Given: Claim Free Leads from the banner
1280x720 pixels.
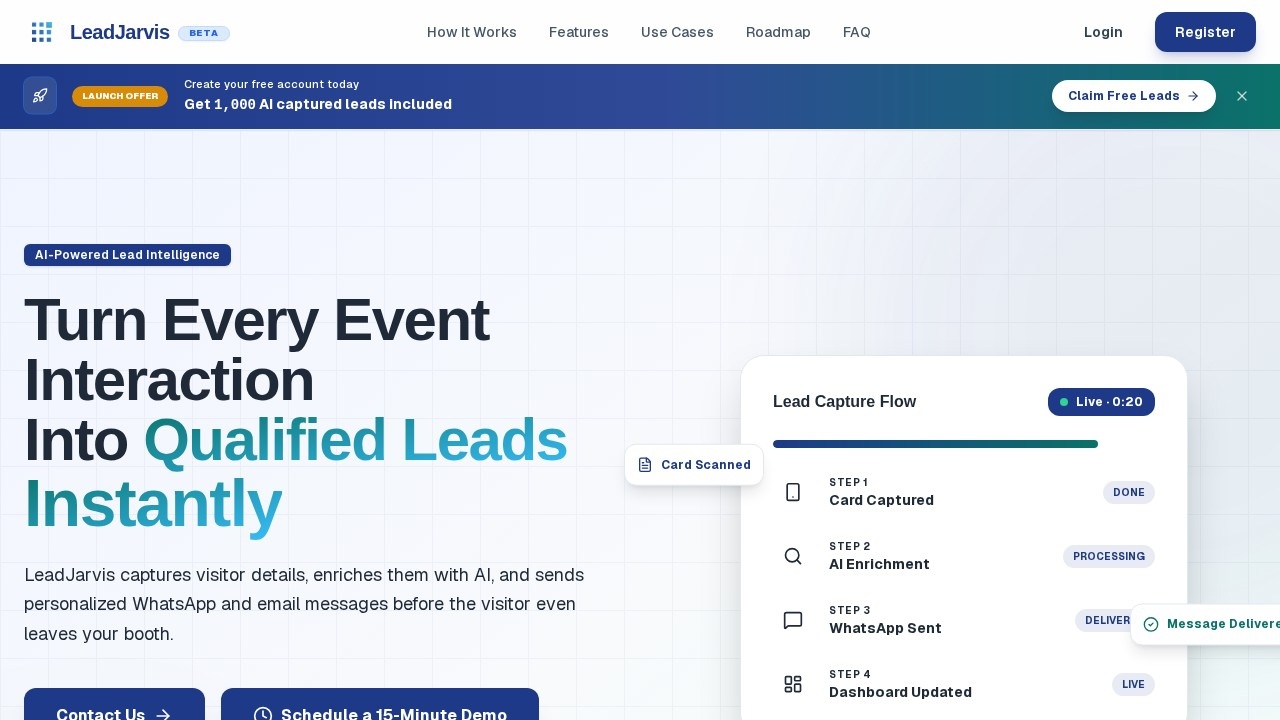Looking at the screenshot, I should tap(1134, 96).
